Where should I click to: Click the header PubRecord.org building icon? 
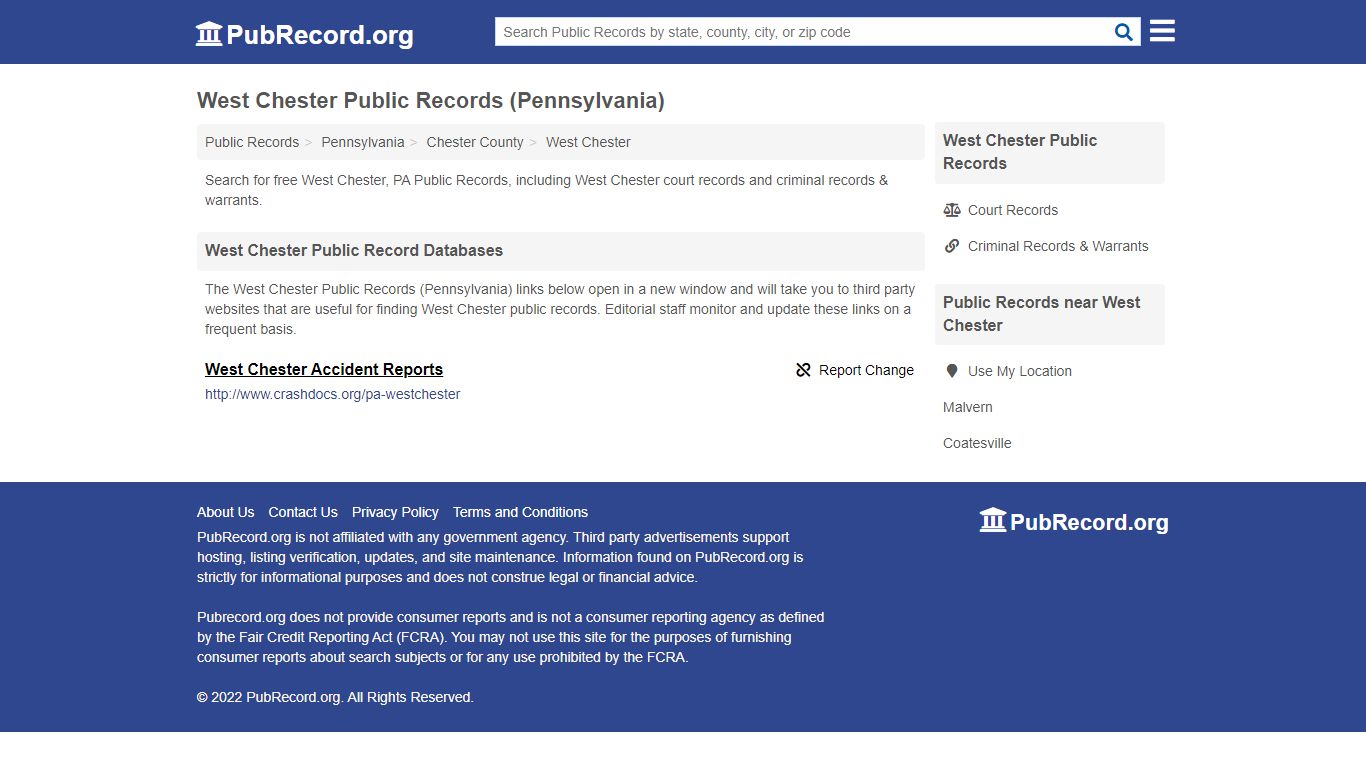[x=208, y=34]
